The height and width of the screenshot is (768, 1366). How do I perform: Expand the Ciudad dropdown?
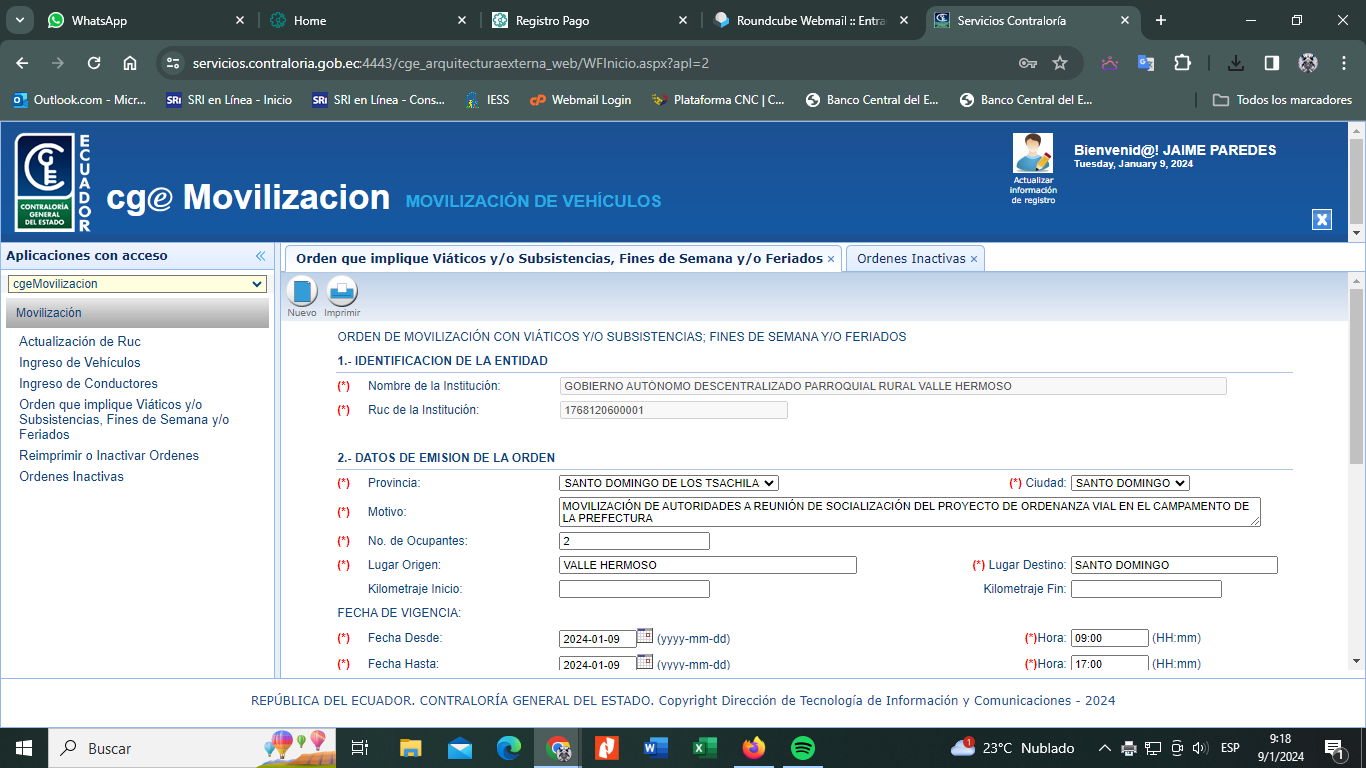[1129, 483]
